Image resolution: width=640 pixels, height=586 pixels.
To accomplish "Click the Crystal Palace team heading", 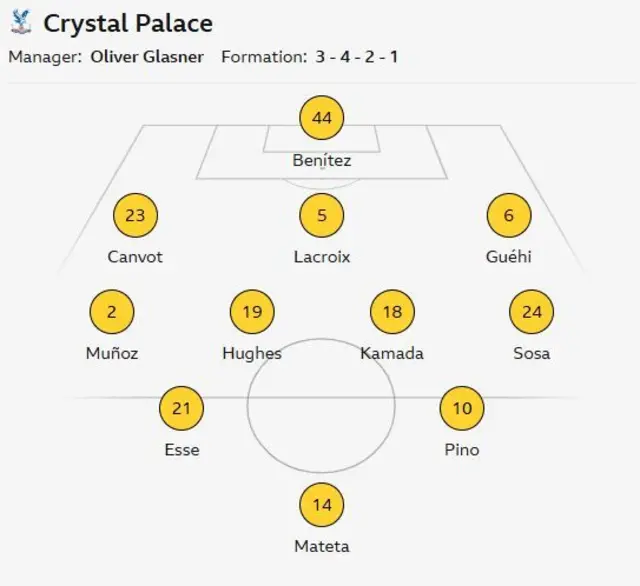I will (128, 23).
